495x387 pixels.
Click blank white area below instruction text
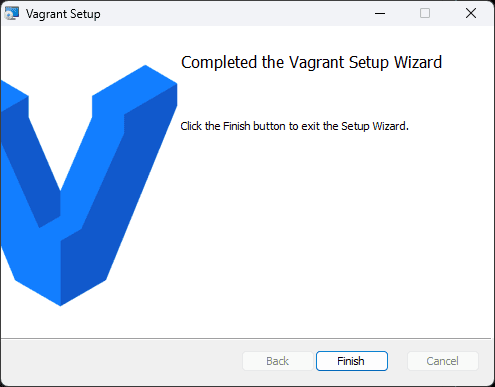point(333,233)
